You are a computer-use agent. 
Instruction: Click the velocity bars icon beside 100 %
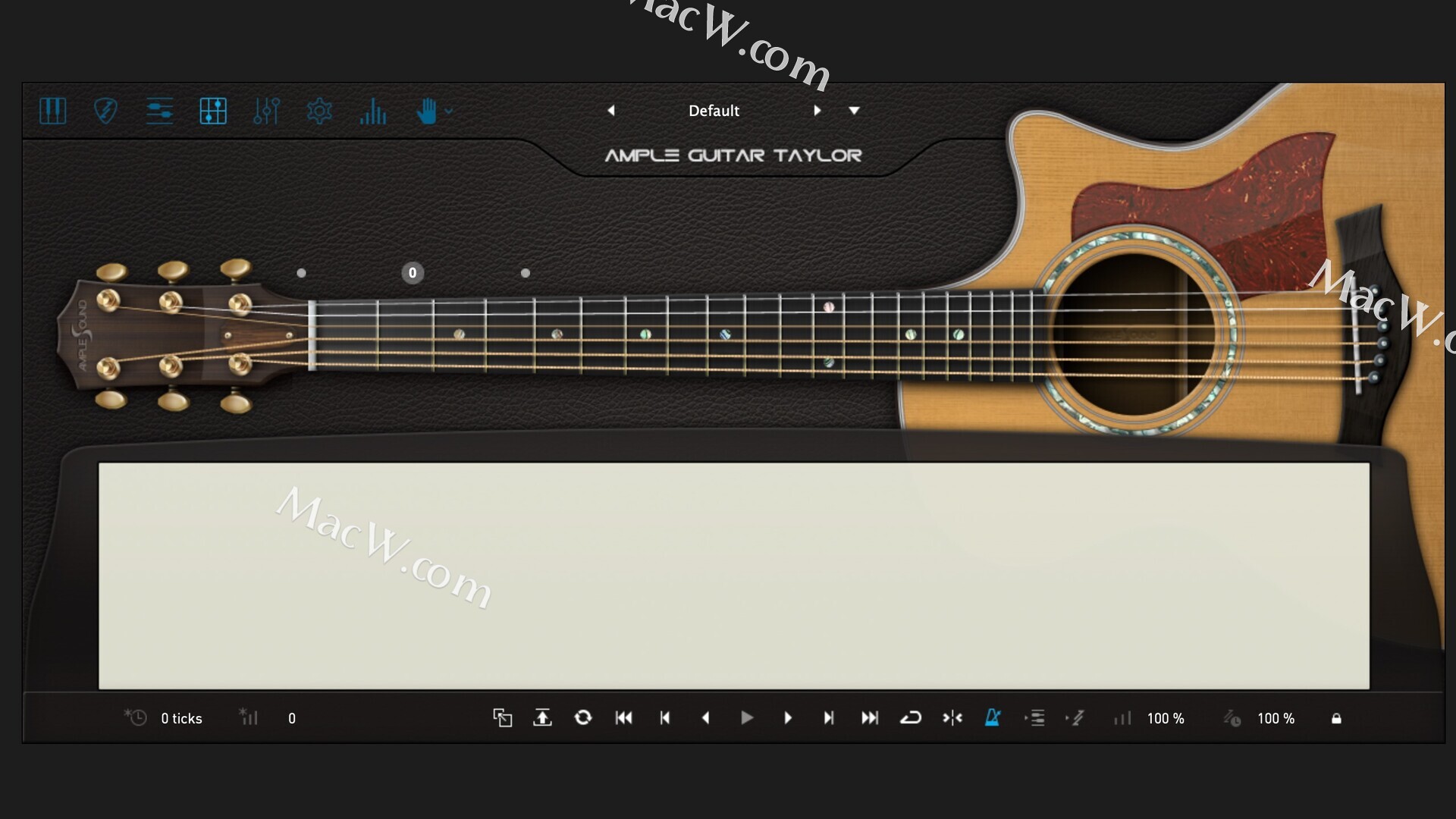(x=1122, y=717)
